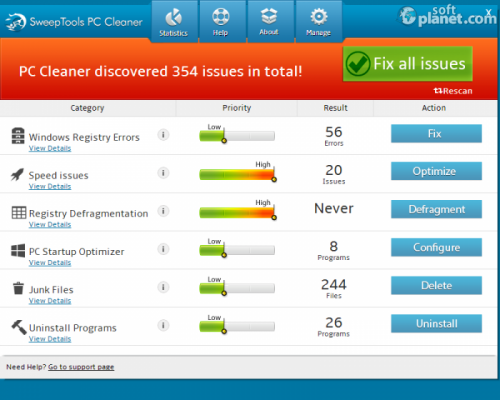View Details for Speed issues
Viewport: 500px width, 400px height.
pos(50,186)
